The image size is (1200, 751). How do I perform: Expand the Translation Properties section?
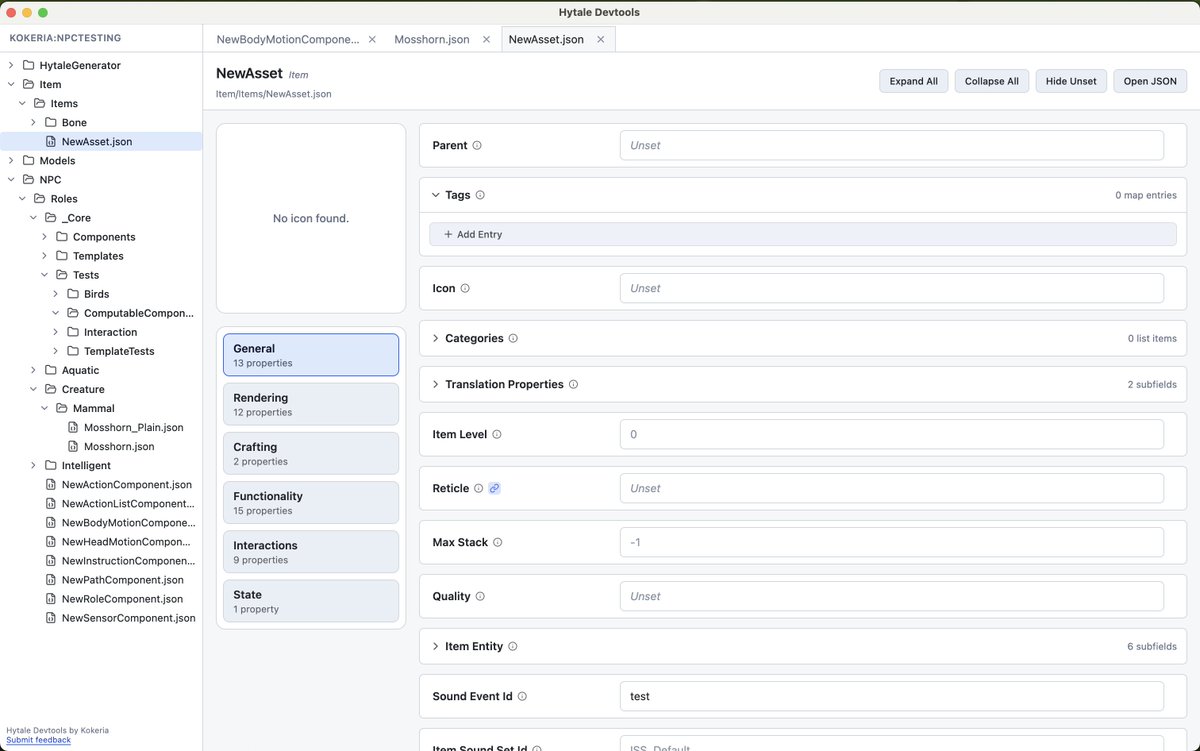click(x=435, y=384)
